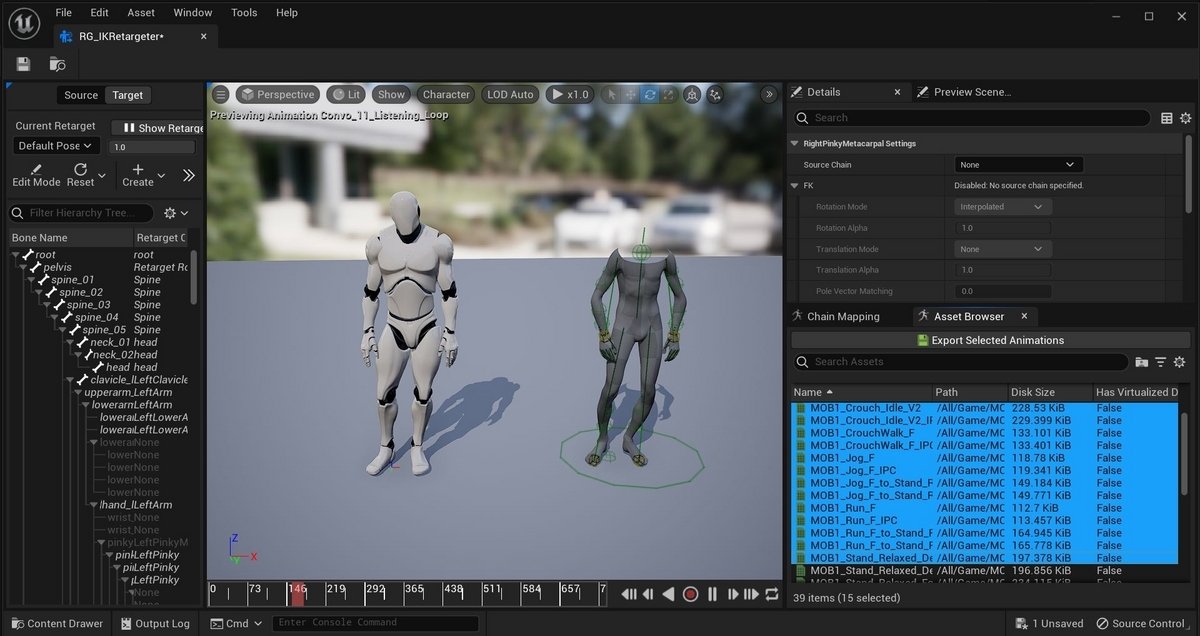The image size is (1200, 636).
Task: Toggle the Lit view mode button
Action: coord(346,94)
